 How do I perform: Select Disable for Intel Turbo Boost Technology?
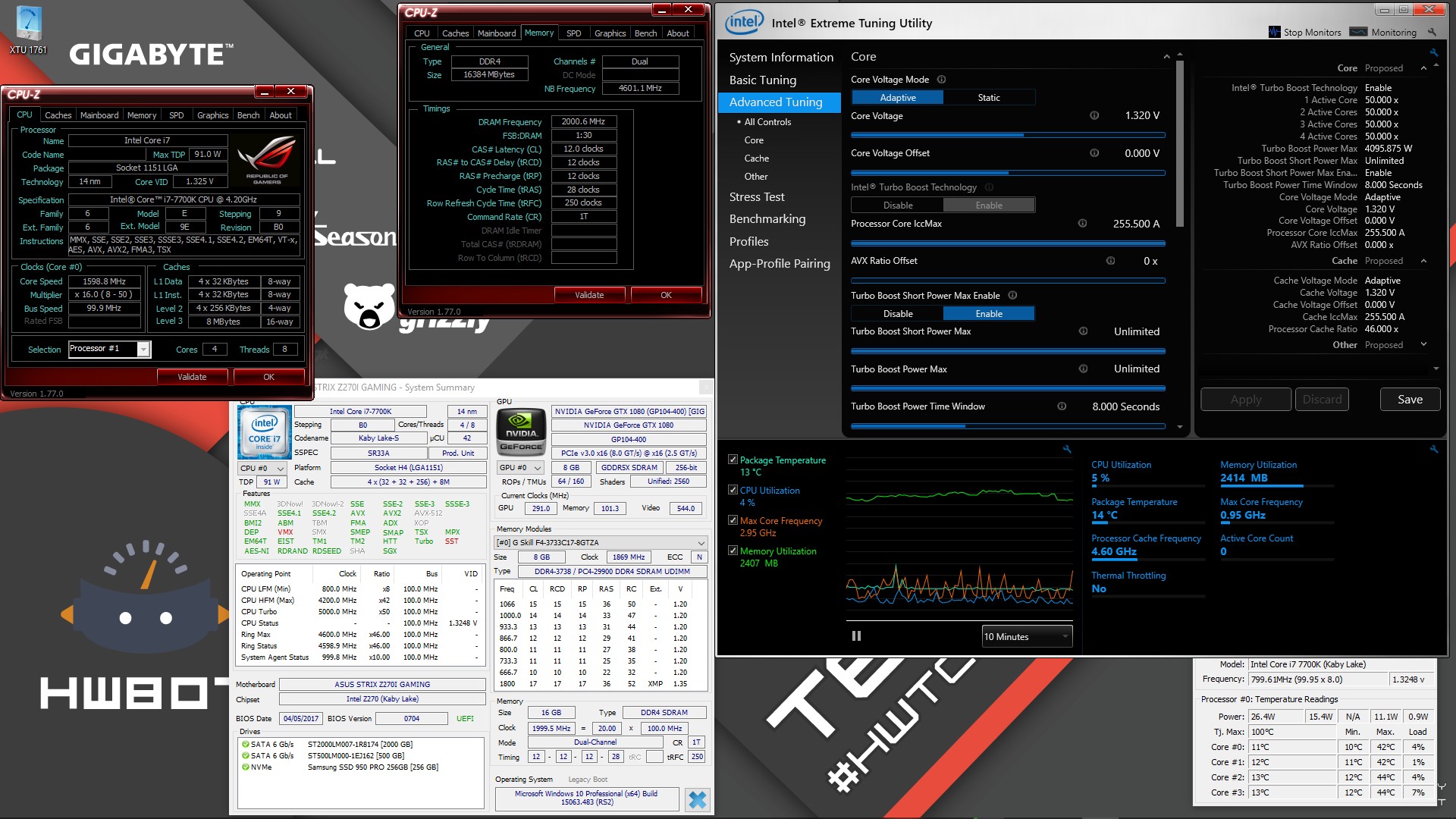pyautogui.click(x=898, y=206)
